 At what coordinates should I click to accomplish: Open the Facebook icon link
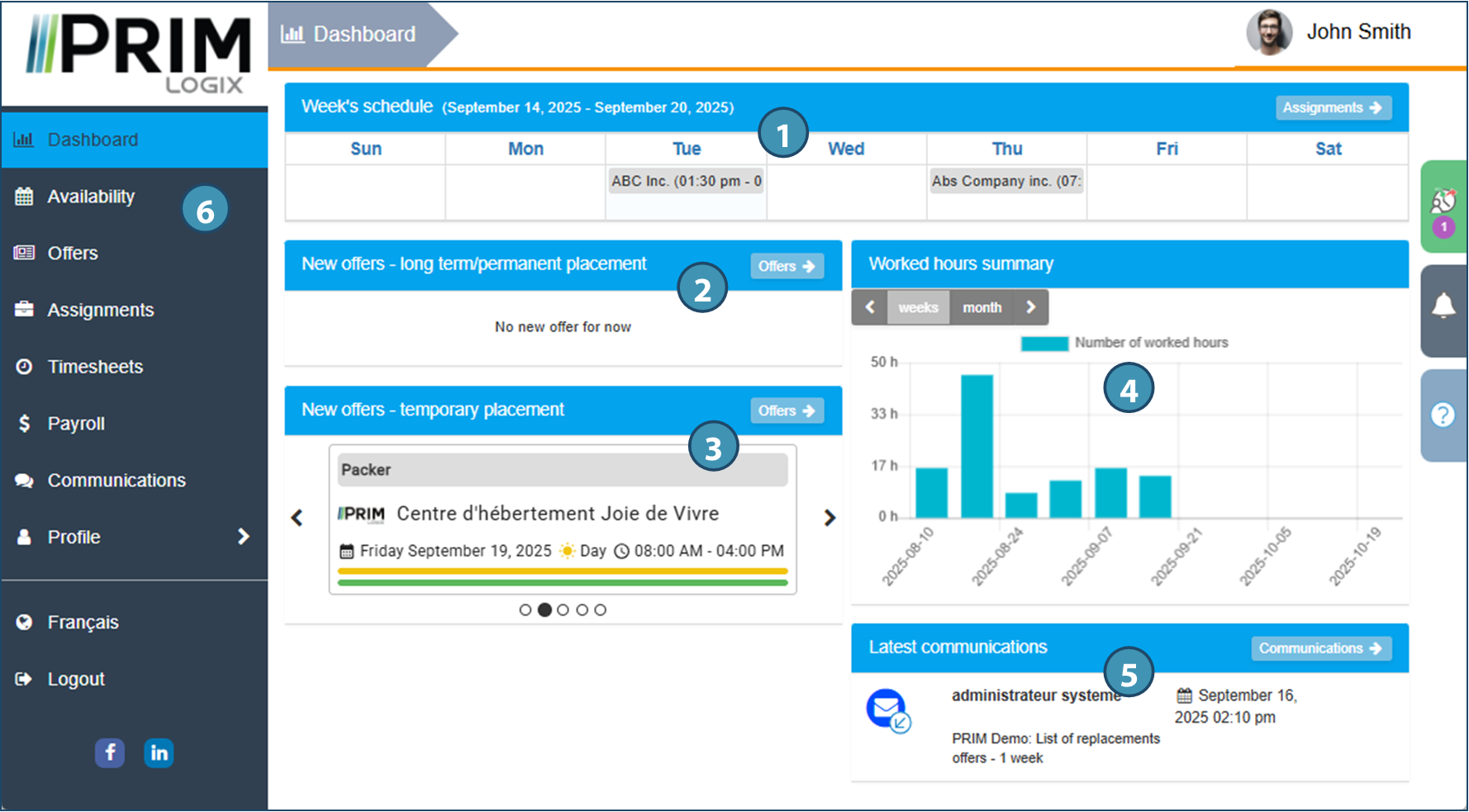pos(110,753)
